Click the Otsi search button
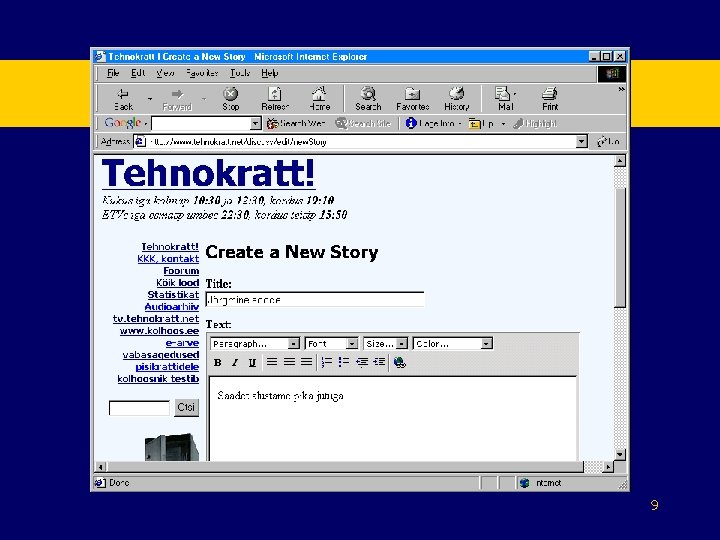The height and width of the screenshot is (540, 720). point(186,407)
